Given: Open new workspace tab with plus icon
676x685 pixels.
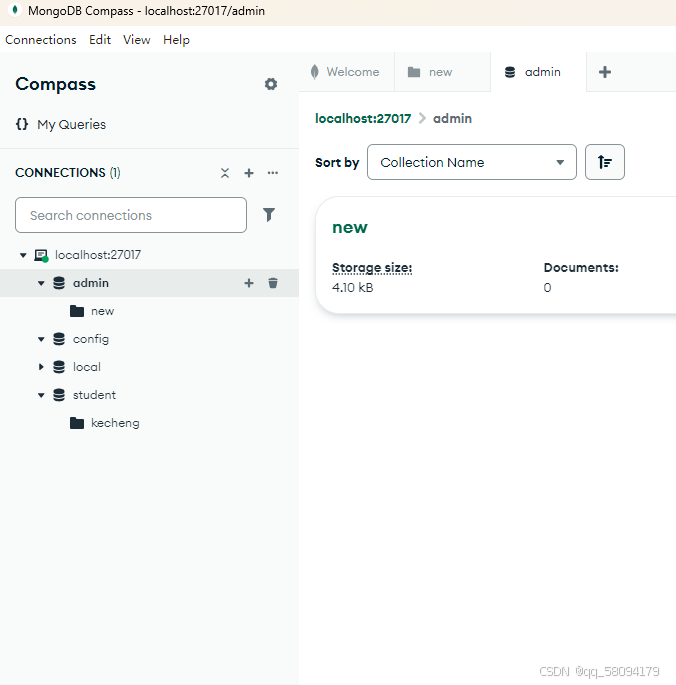Looking at the screenshot, I should pyautogui.click(x=605, y=72).
